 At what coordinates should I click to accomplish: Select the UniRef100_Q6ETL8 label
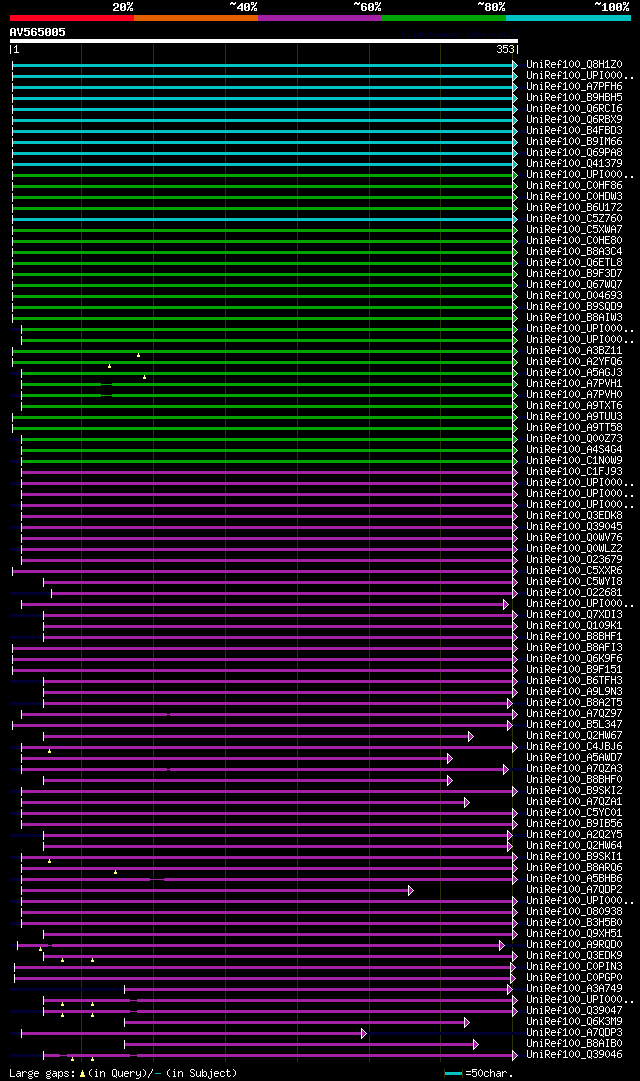pyautogui.click(x=574, y=263)
